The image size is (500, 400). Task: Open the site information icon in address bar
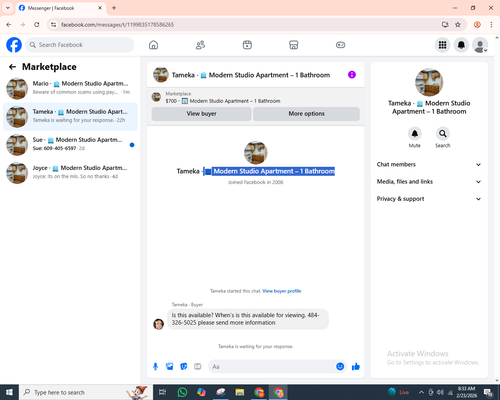coord(54,25)
